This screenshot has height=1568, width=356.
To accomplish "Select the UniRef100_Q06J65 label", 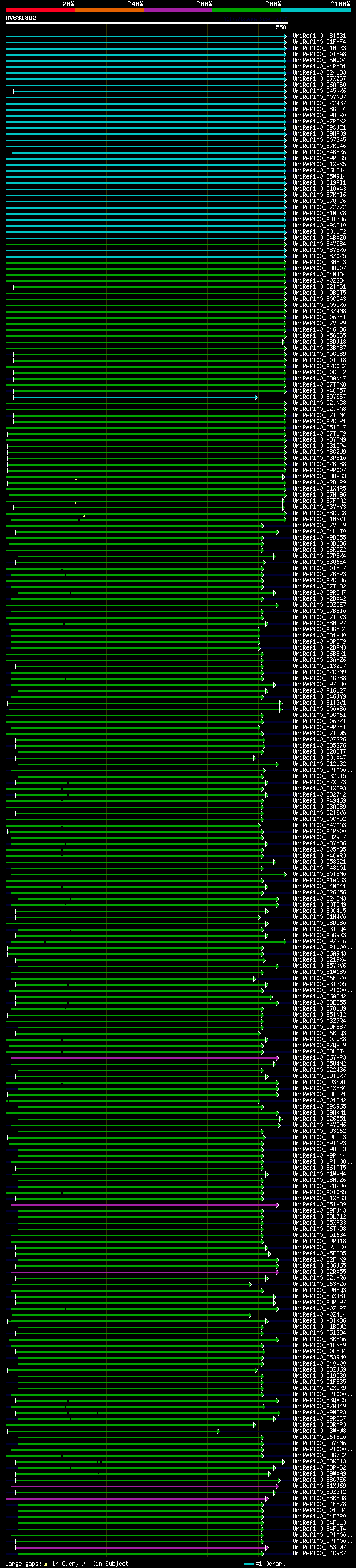I will pyautogui.click(x=319, y=1265).
